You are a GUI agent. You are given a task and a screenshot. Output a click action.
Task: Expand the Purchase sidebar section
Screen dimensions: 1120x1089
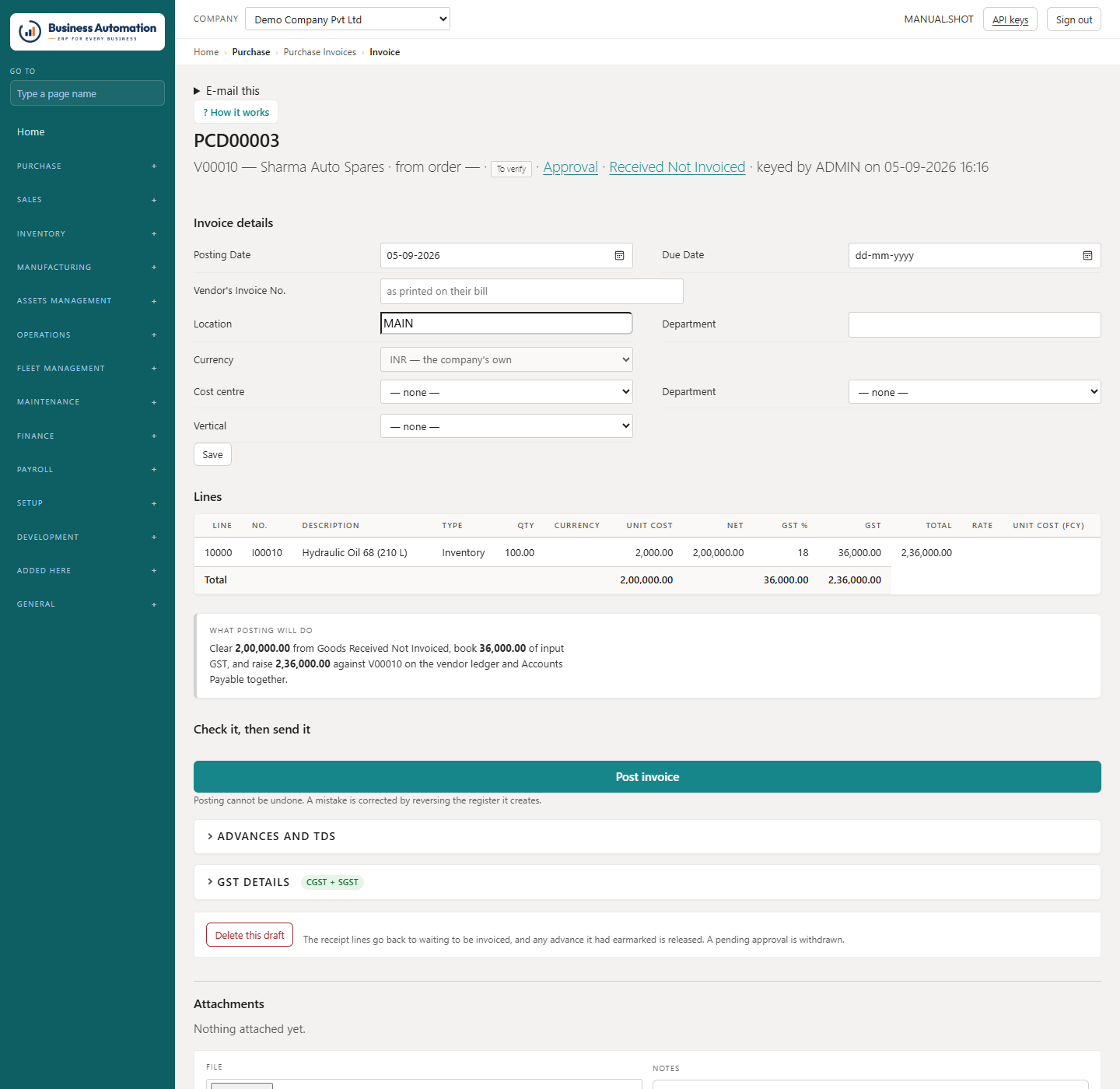click(87, 166)
